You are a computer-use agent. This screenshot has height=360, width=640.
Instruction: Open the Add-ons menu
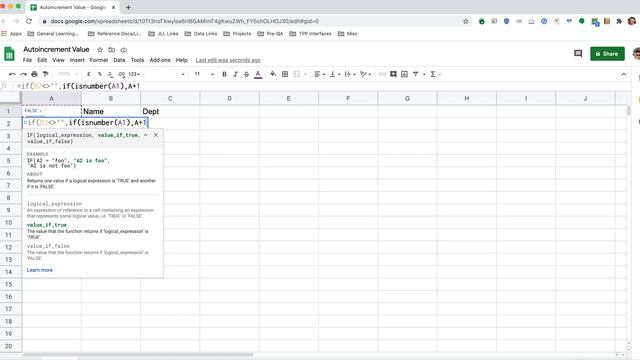point(160,60)
